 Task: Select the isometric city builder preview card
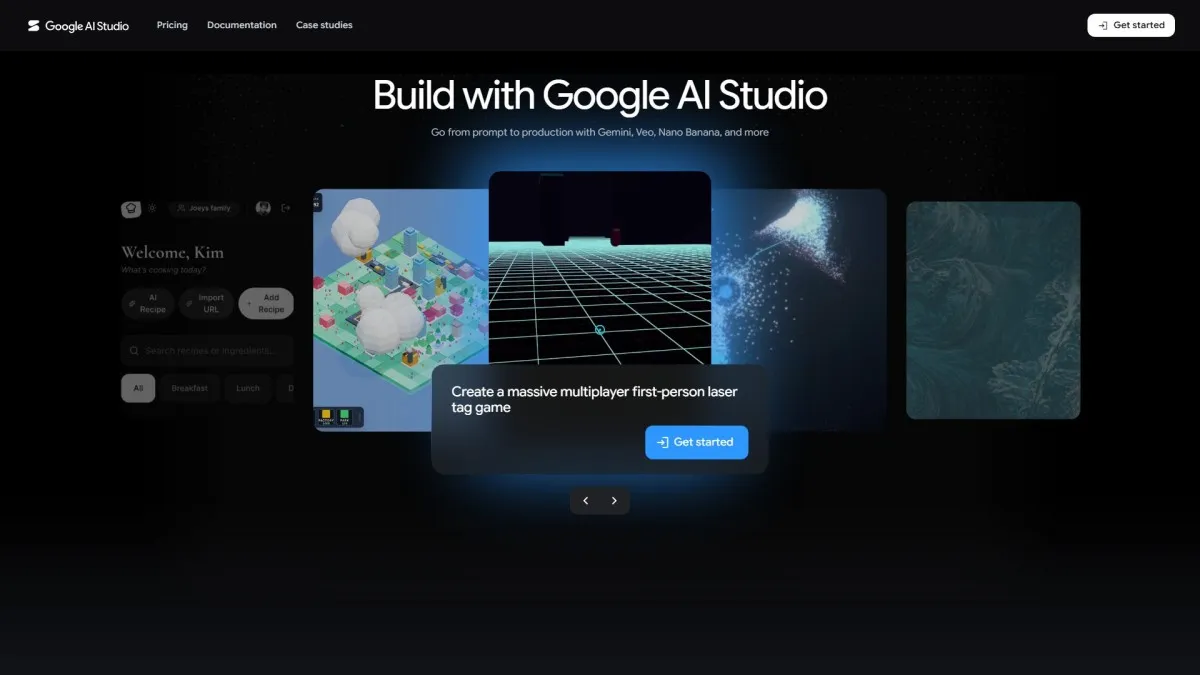(x=401, y=310)
